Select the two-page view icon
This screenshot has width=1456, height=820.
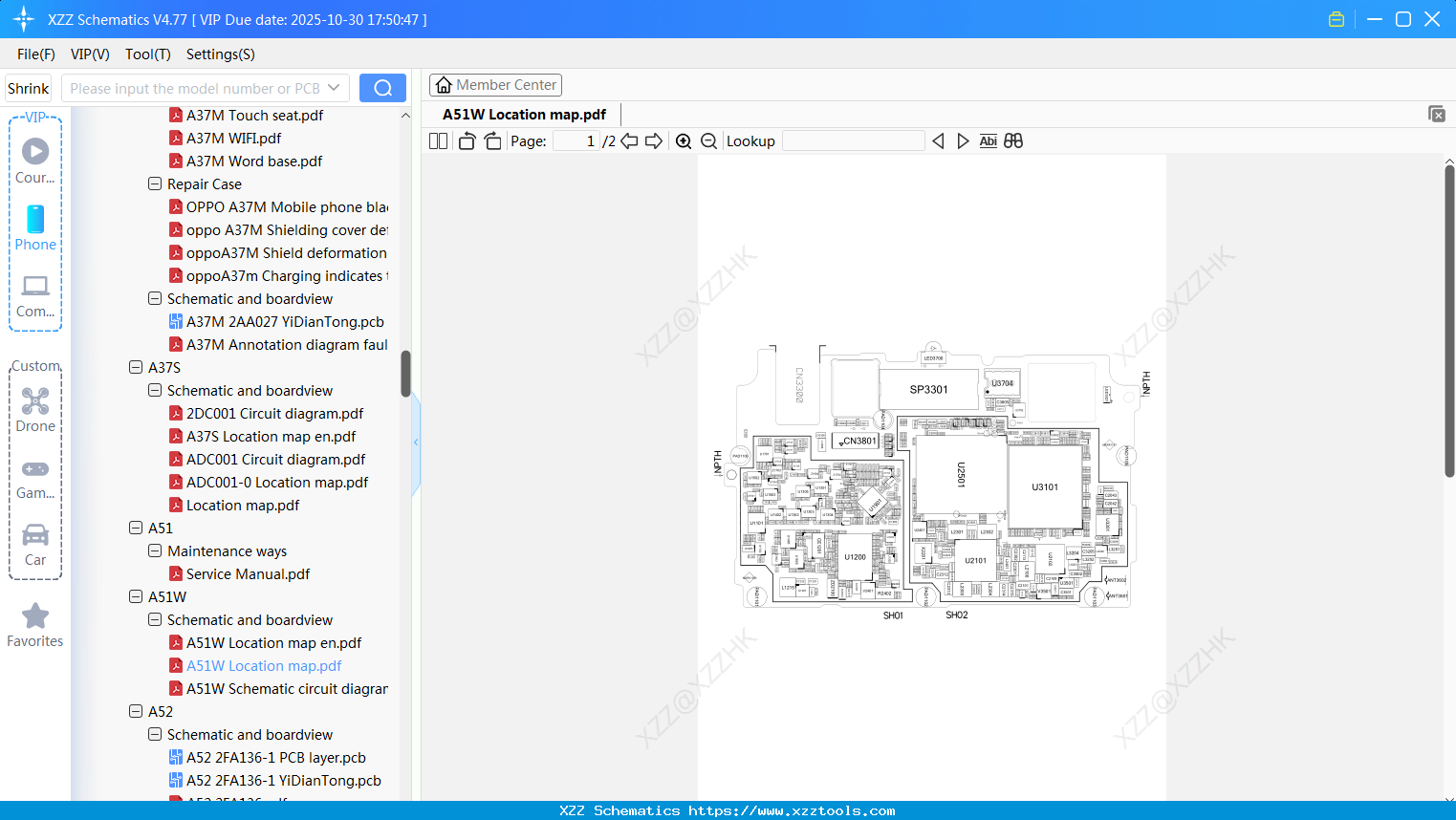[437, 140]
